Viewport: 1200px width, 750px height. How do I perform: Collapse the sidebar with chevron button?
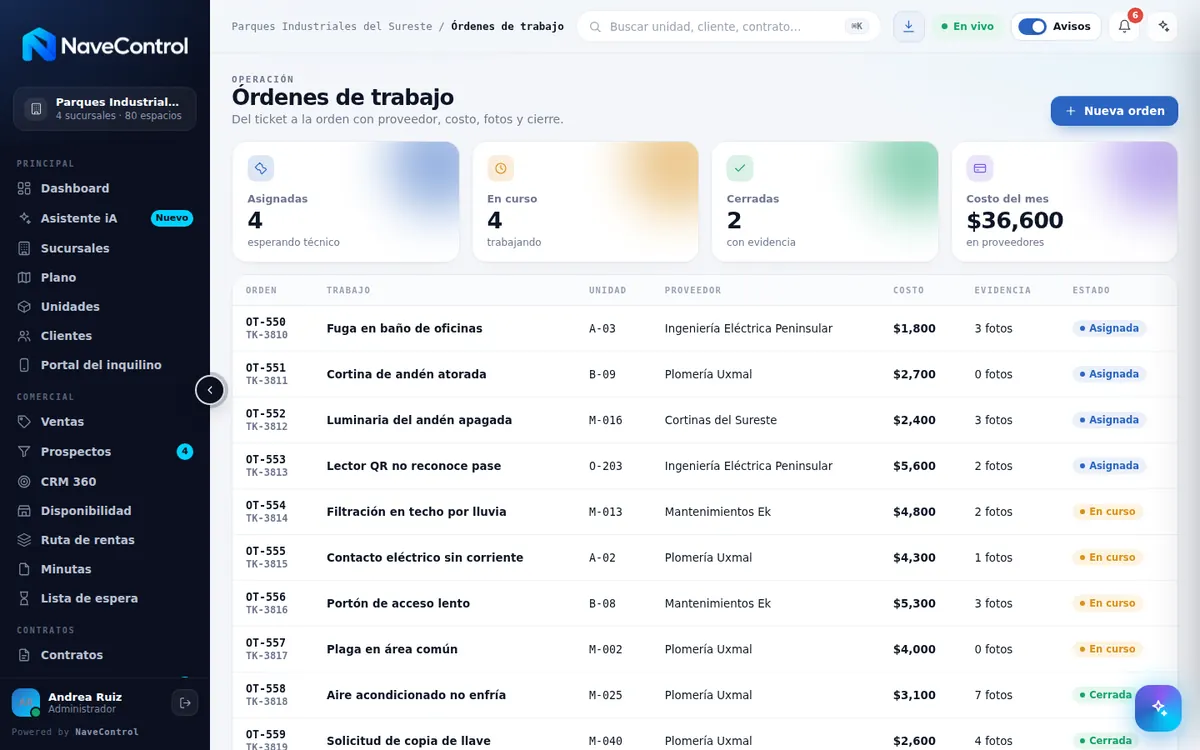coord(210,390)
